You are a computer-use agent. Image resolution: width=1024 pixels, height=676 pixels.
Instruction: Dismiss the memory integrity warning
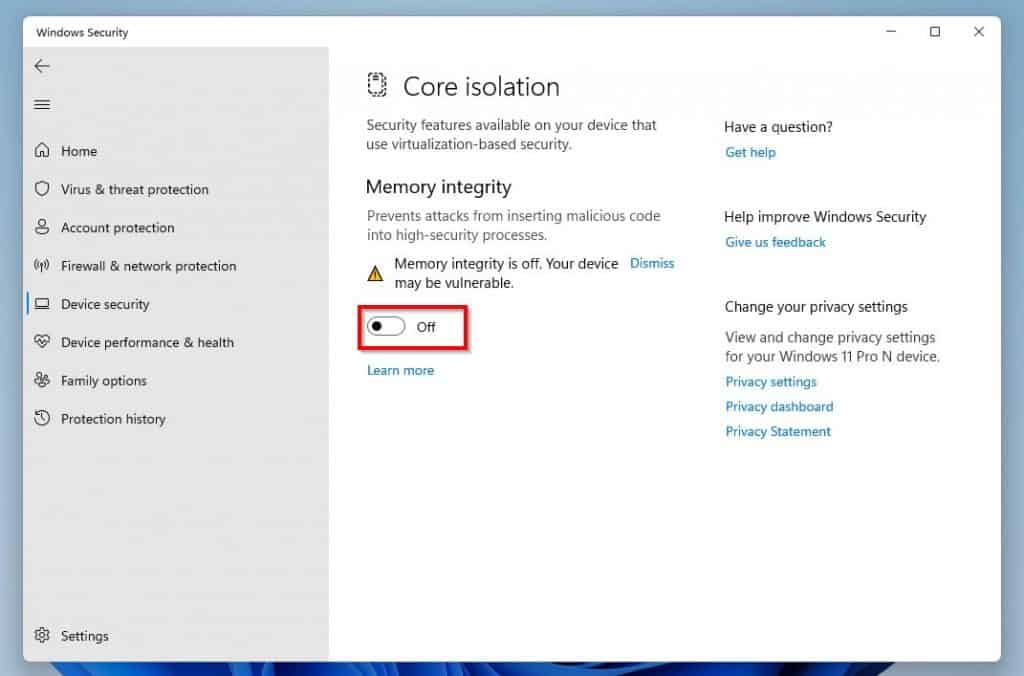point(652,263)
